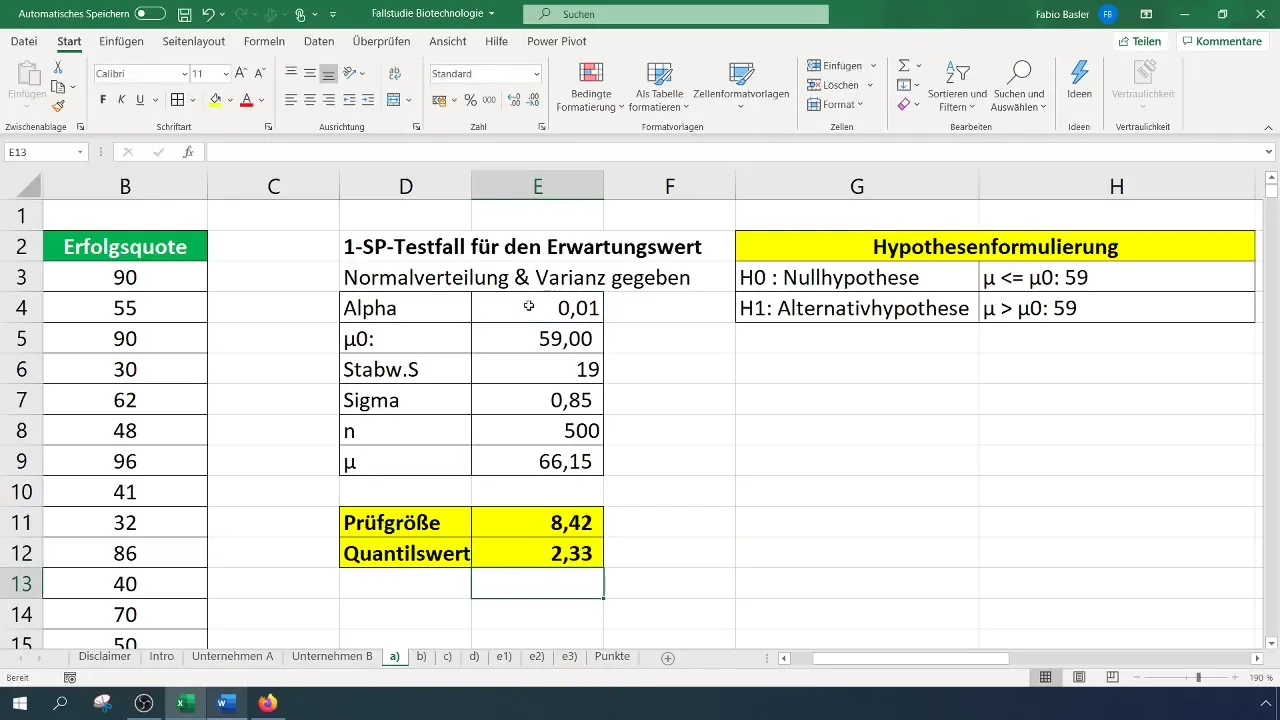1280x720 pixels.
Task: Apply yellow fill color bucket
Action: [x=215, y=100]
